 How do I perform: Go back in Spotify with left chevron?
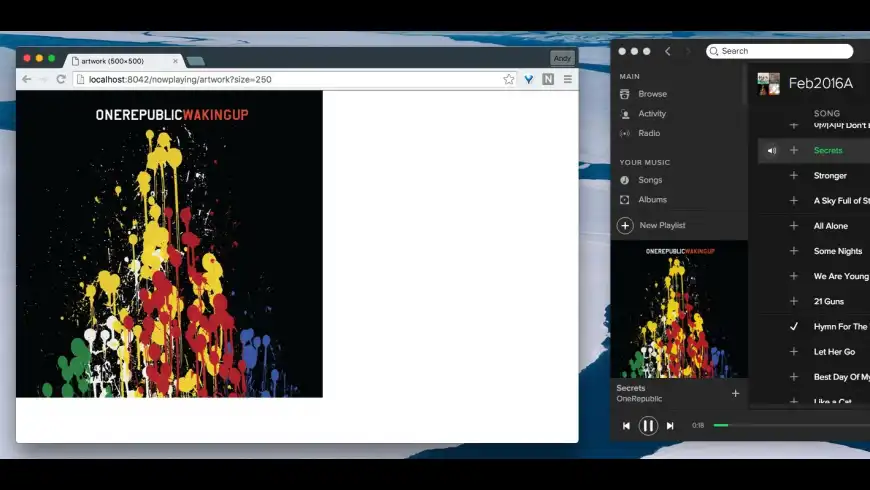click(x=668, y=51)
